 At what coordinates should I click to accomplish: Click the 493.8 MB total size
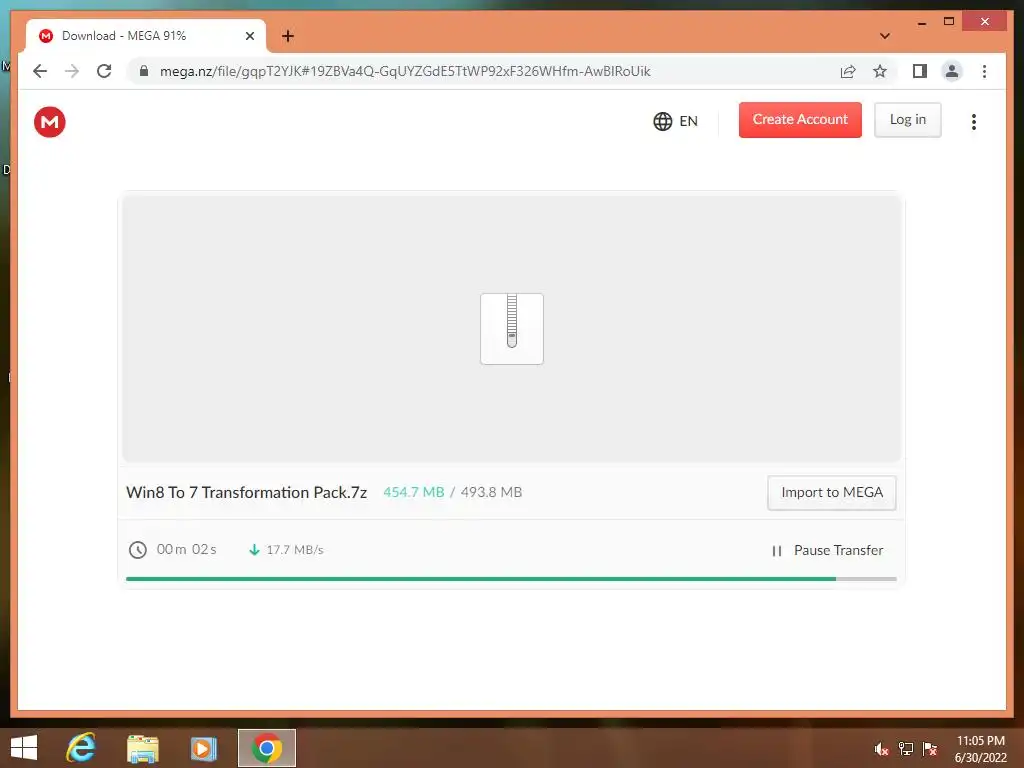pyautogui.click(x=491, y=492)
